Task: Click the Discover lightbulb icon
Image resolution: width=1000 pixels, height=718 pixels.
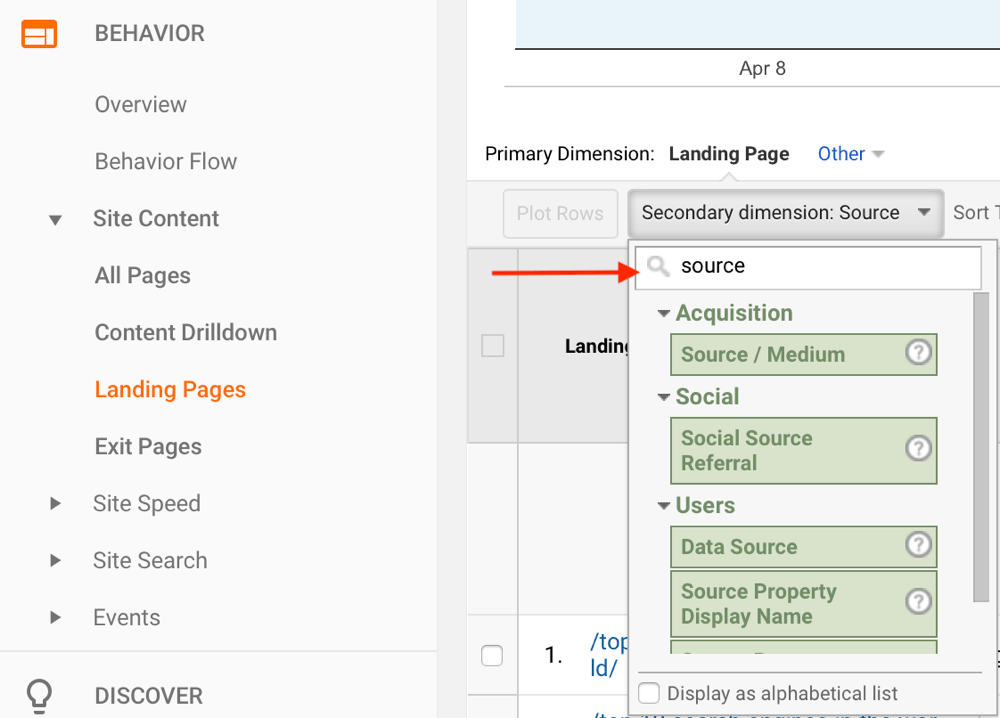Action: pyautogui.click(x=39, y=695)
